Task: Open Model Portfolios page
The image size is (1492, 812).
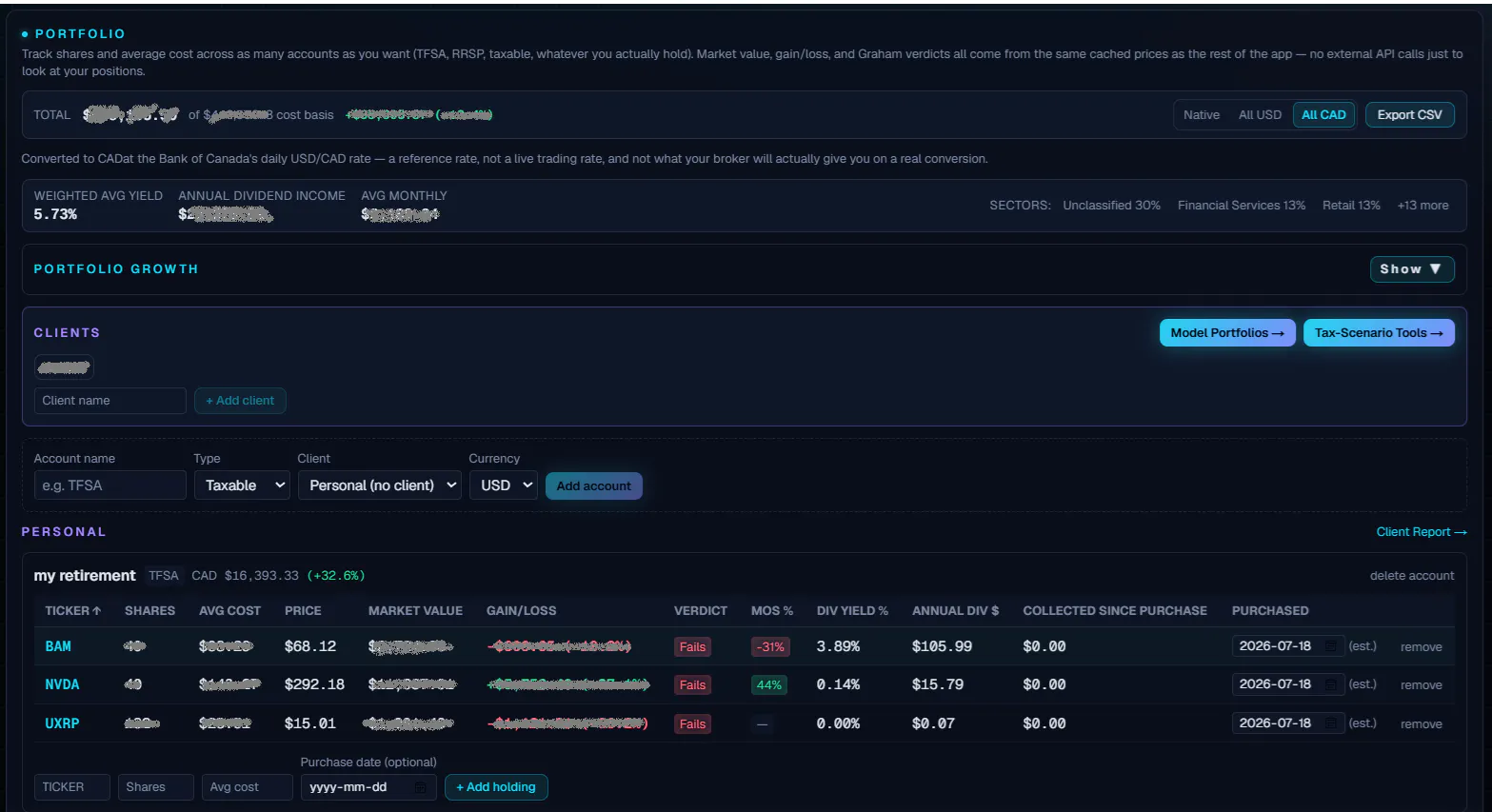Action: [1227, 333]
